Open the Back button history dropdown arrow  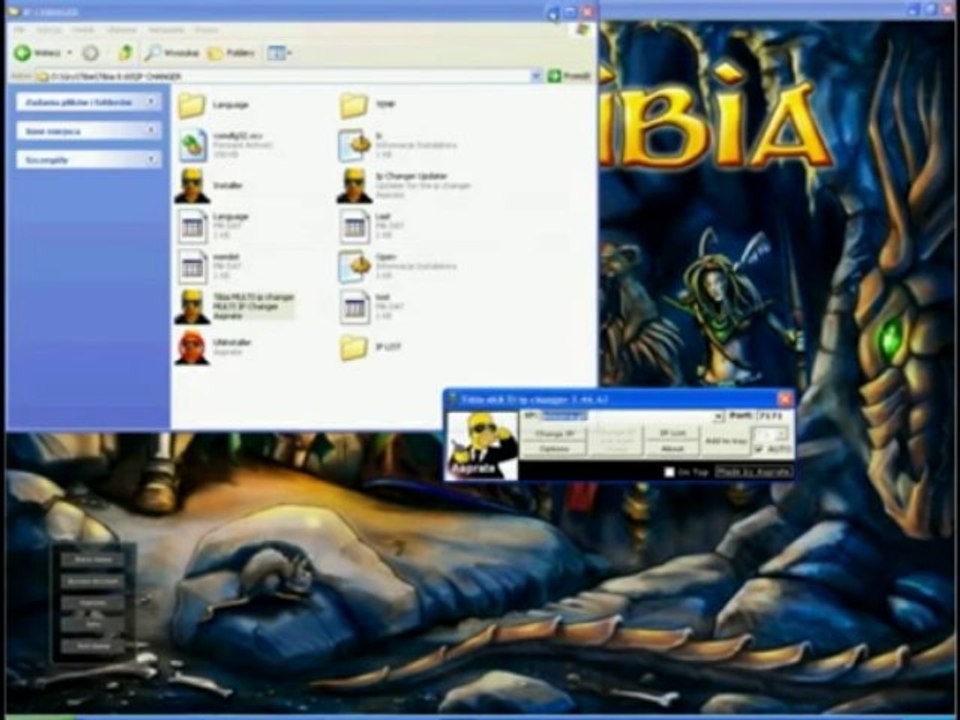click(70, 53)
